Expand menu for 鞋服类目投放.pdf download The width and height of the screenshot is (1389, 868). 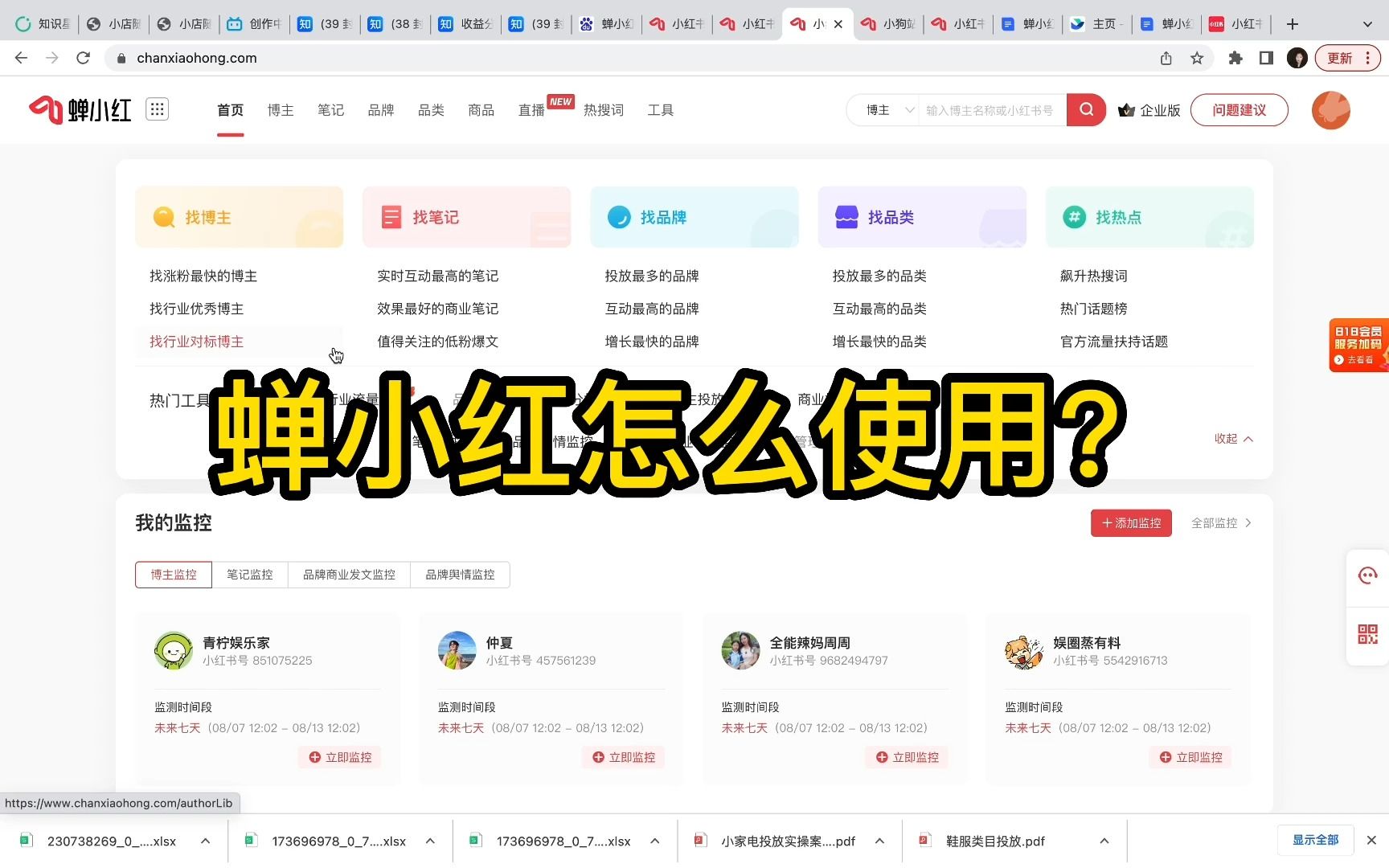click(x=1104, y=841)
